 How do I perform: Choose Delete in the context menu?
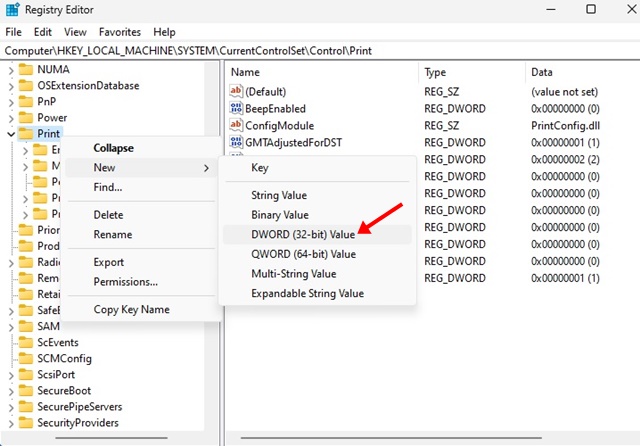(140, 215)
